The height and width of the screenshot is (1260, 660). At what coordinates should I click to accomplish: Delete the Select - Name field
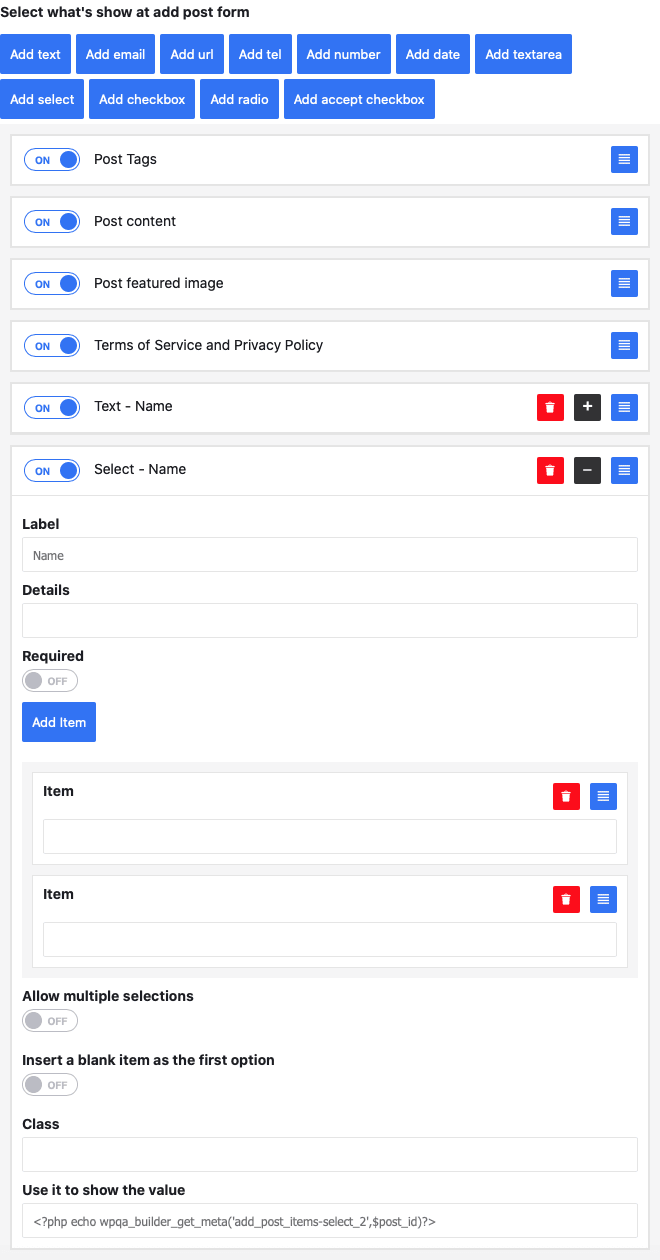pos(550,470)
